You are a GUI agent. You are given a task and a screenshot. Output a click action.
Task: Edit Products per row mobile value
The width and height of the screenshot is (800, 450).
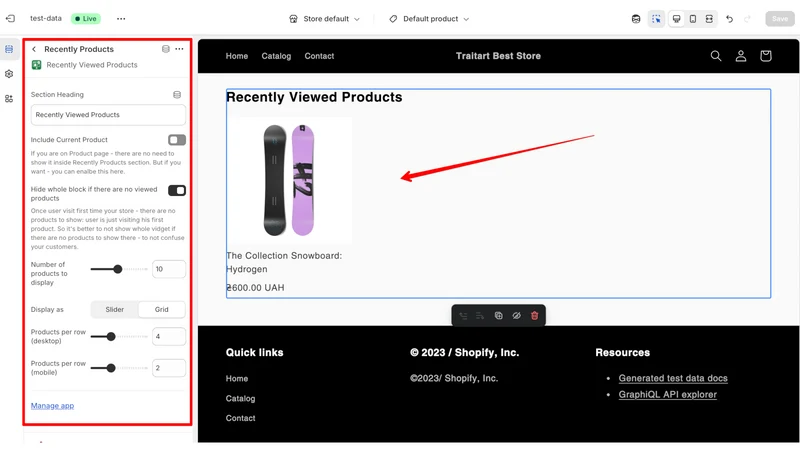pyautogui.click(x=169, y=368)
